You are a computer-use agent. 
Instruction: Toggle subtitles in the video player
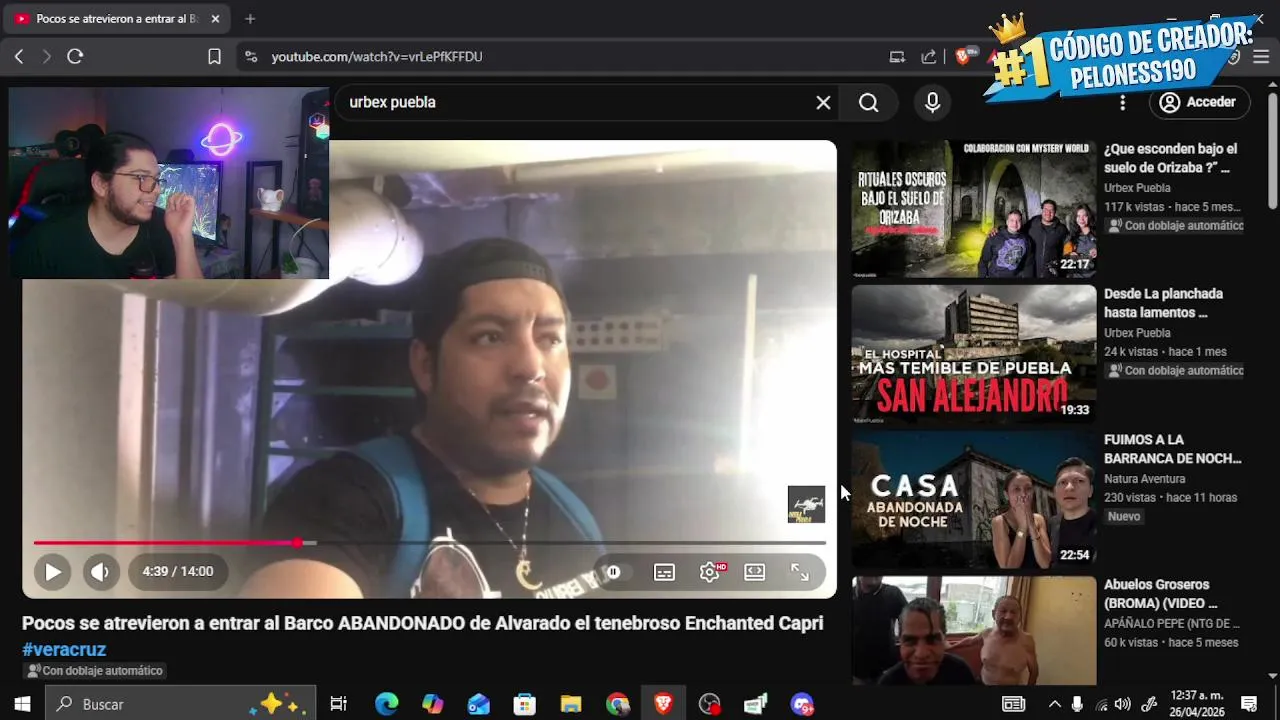pyautogui.click(x=664, y=572)
